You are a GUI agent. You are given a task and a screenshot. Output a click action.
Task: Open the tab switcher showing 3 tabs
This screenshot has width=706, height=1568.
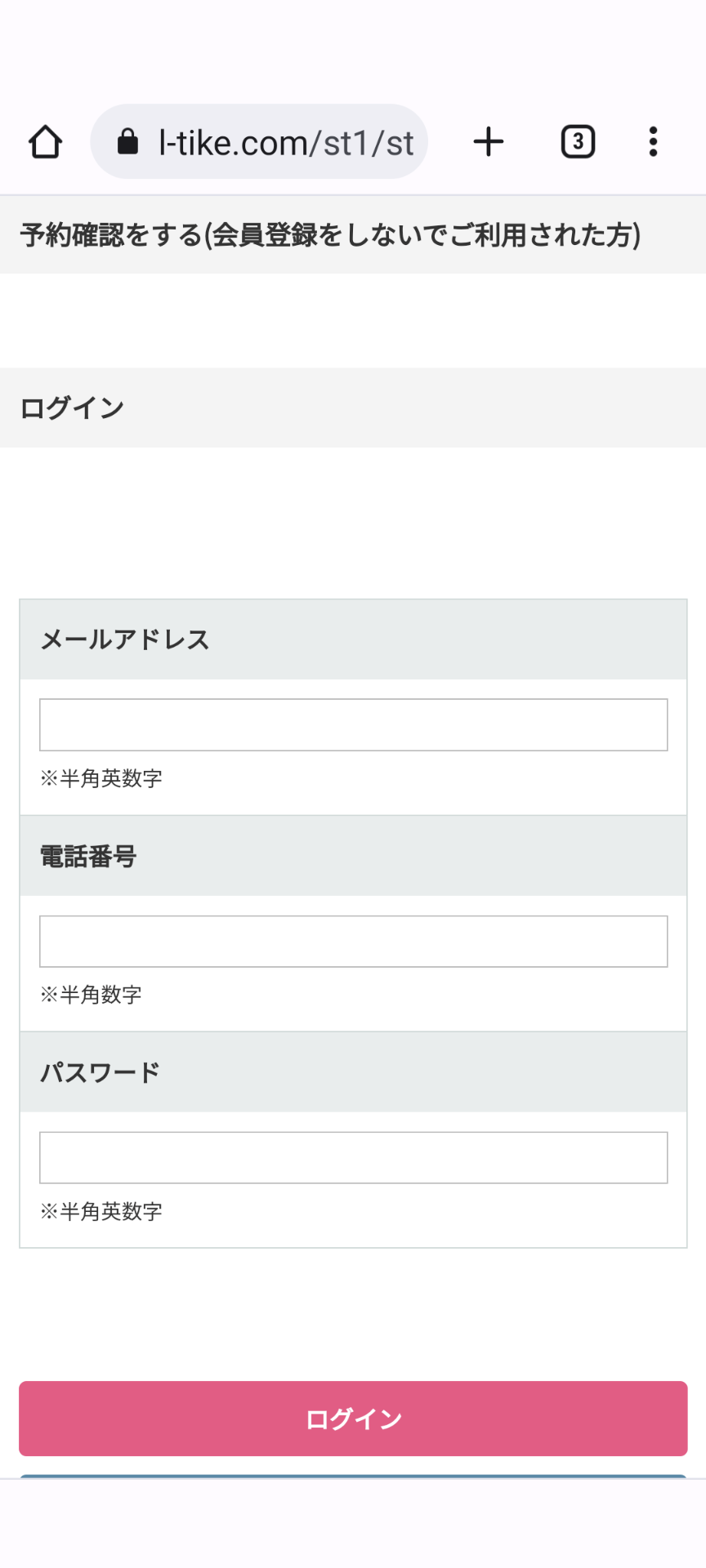[578, 142]
